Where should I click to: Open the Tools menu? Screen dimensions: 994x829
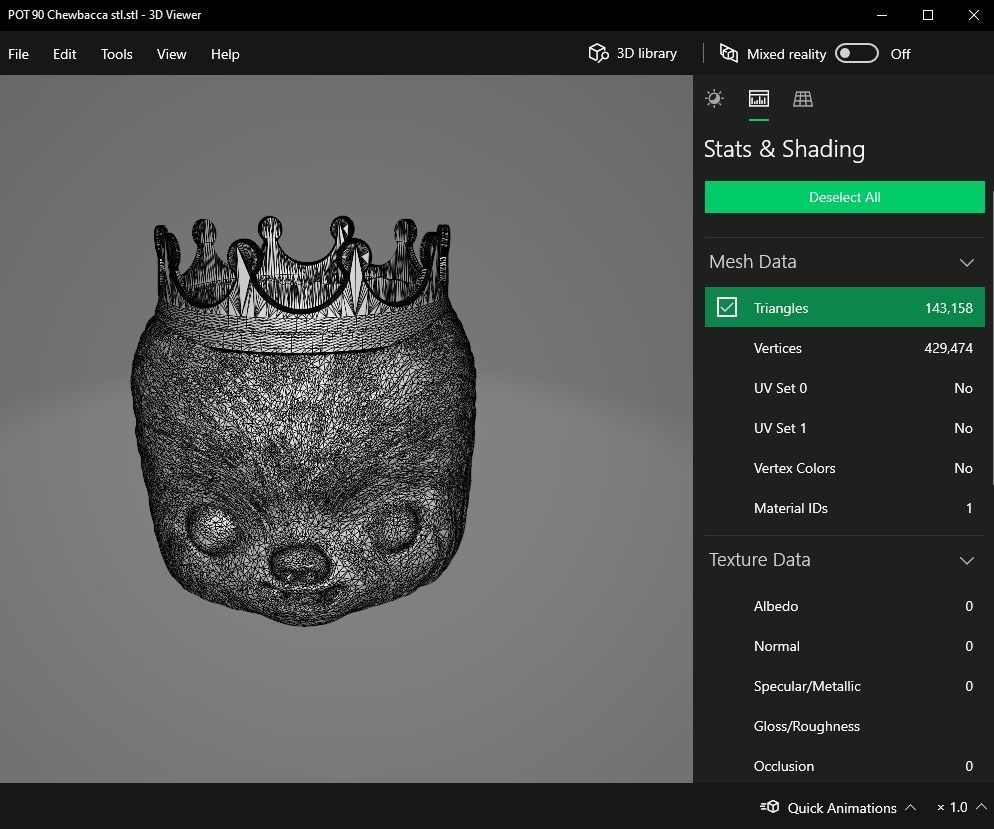(x=117, y=54)
